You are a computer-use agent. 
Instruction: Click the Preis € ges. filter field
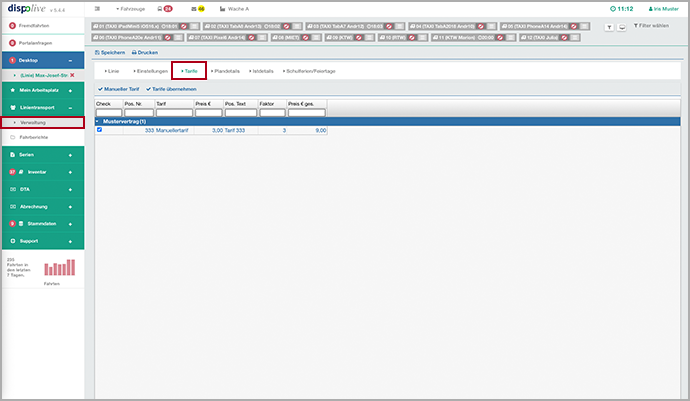pos(307,113)
